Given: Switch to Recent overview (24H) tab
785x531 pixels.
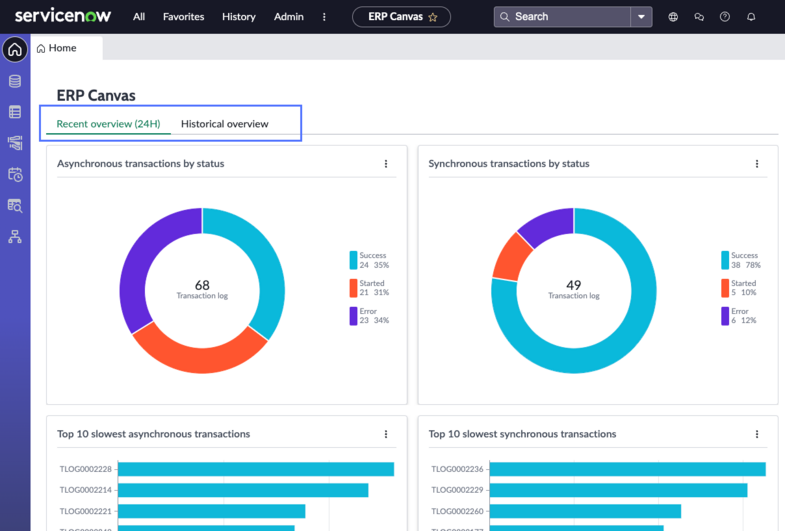Looking at the screenshot, I should [x=108, y=124].
